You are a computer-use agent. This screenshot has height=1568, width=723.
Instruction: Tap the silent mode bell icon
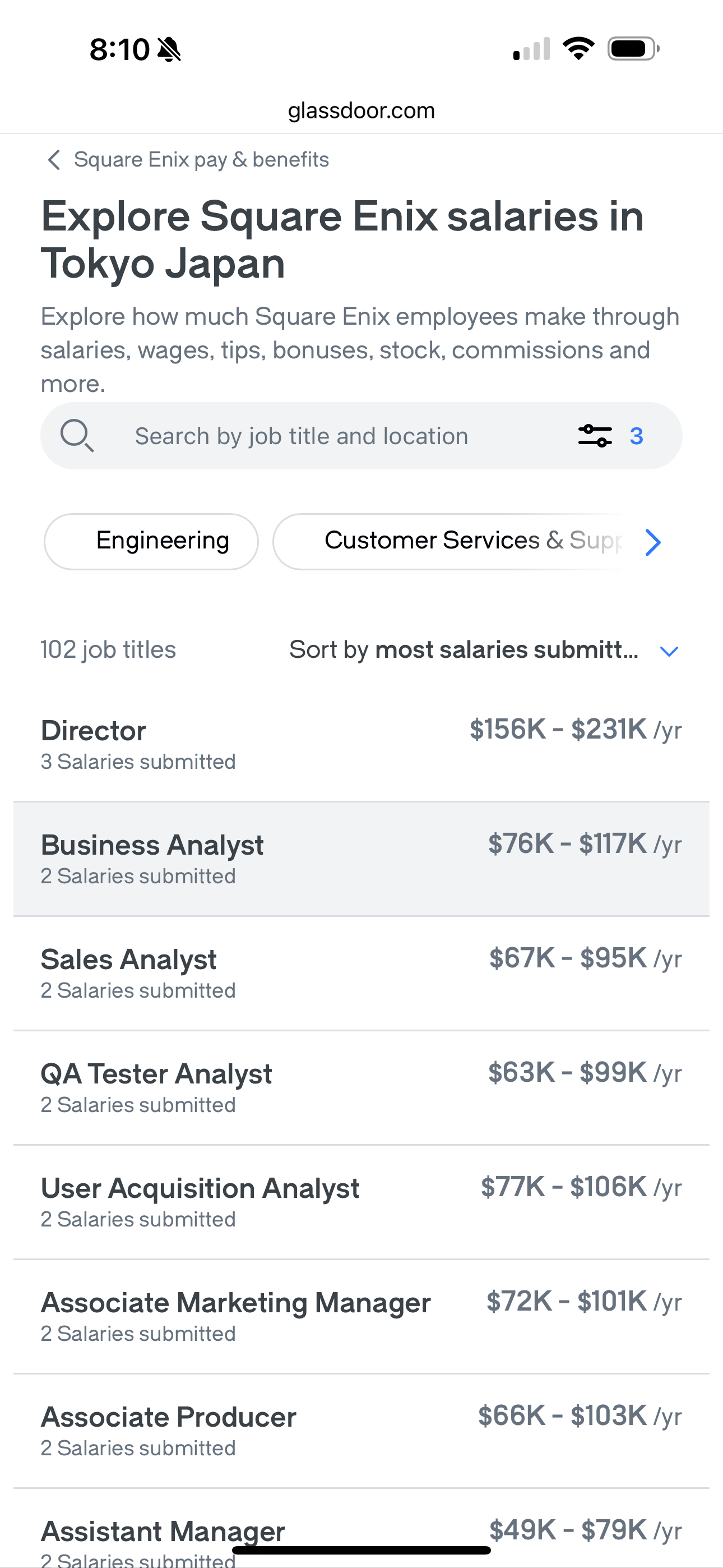pyautogui.click(x=169, y=49)
